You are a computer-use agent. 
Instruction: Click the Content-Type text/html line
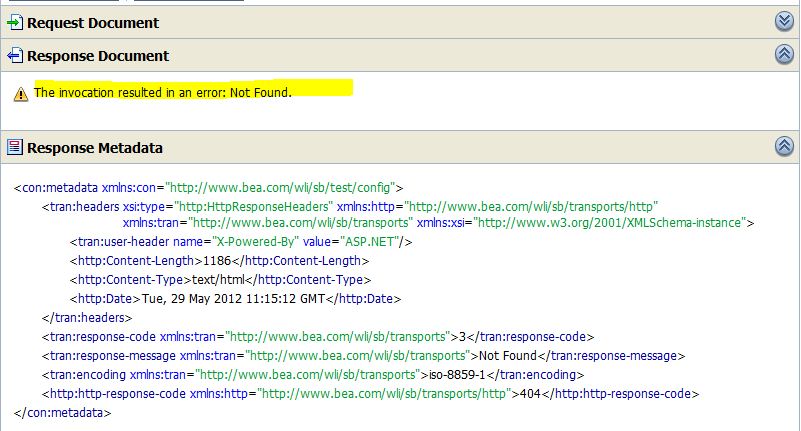[221, 279]
